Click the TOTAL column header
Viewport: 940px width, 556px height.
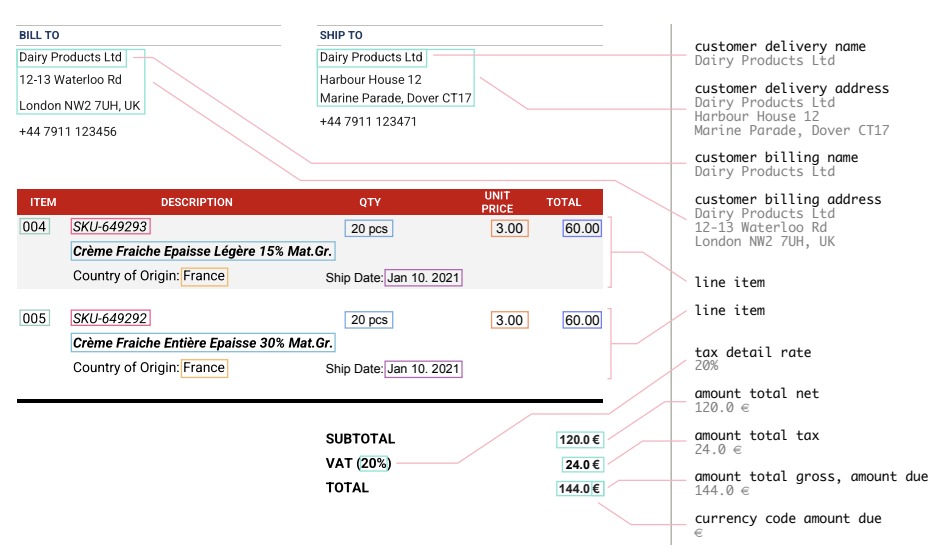click(x=564, y=202)
